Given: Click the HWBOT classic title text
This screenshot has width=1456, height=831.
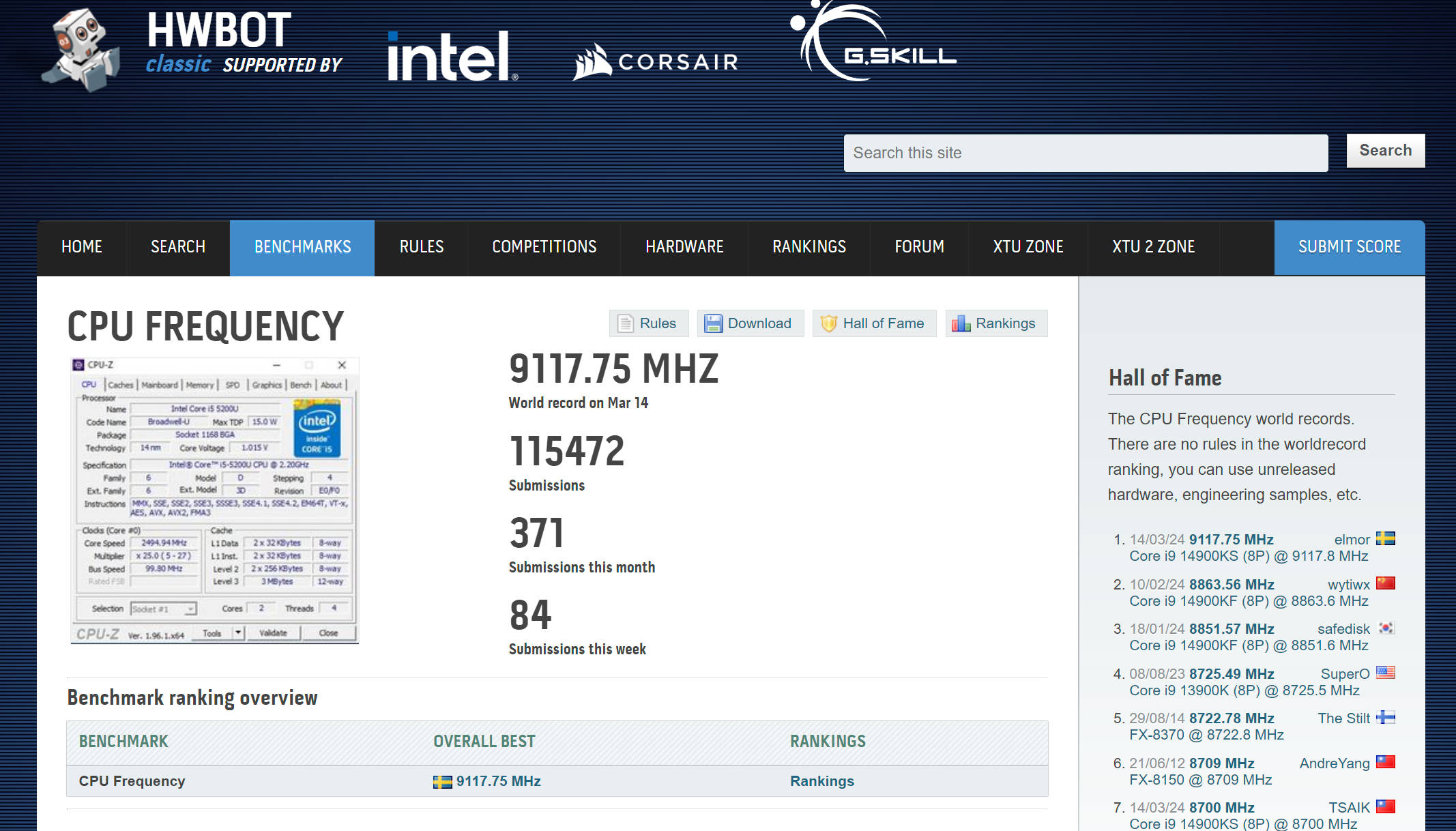Looking at the screenshot, I should click(x=218, y=42).
